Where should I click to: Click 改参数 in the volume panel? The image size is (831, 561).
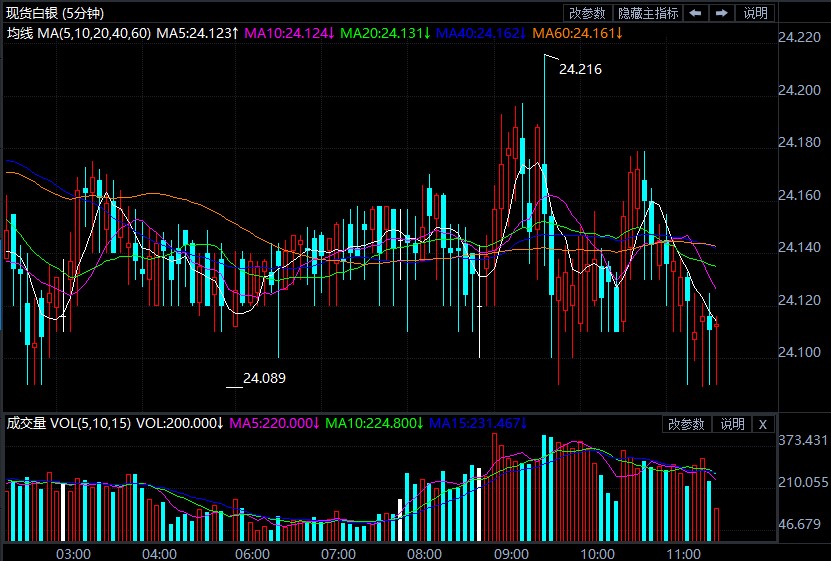pyautogui.click(x=687, y=424)
